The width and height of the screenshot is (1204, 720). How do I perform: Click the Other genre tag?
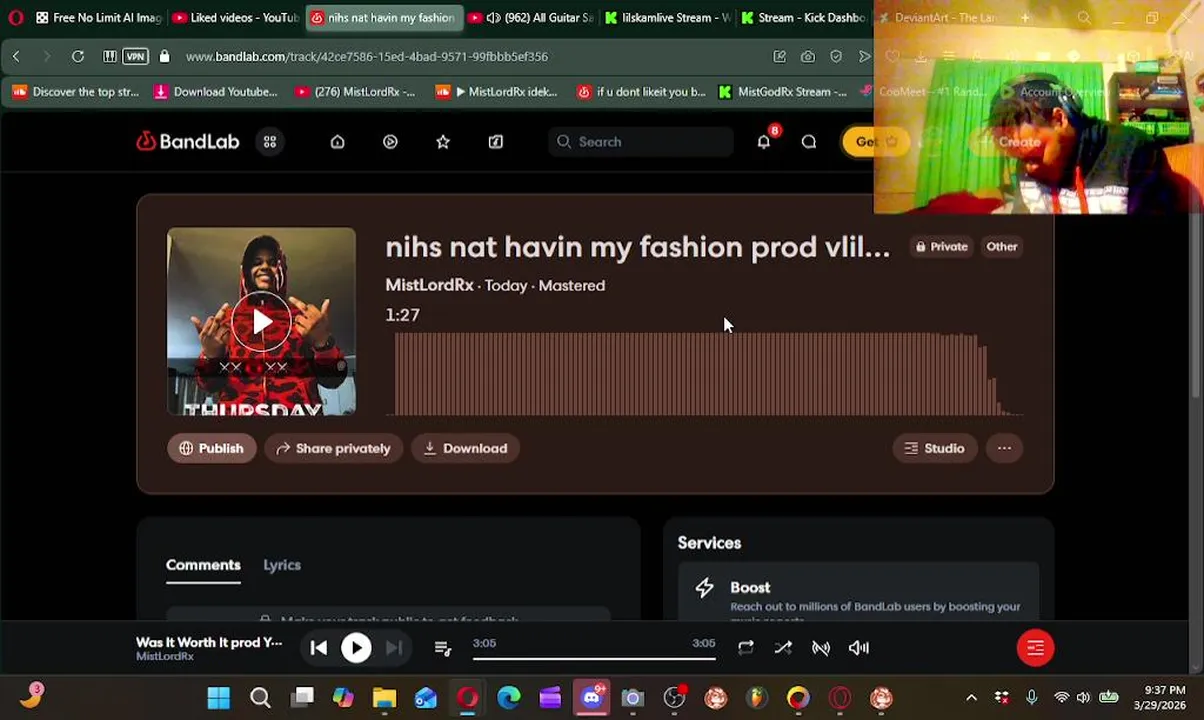[1002, 247]
